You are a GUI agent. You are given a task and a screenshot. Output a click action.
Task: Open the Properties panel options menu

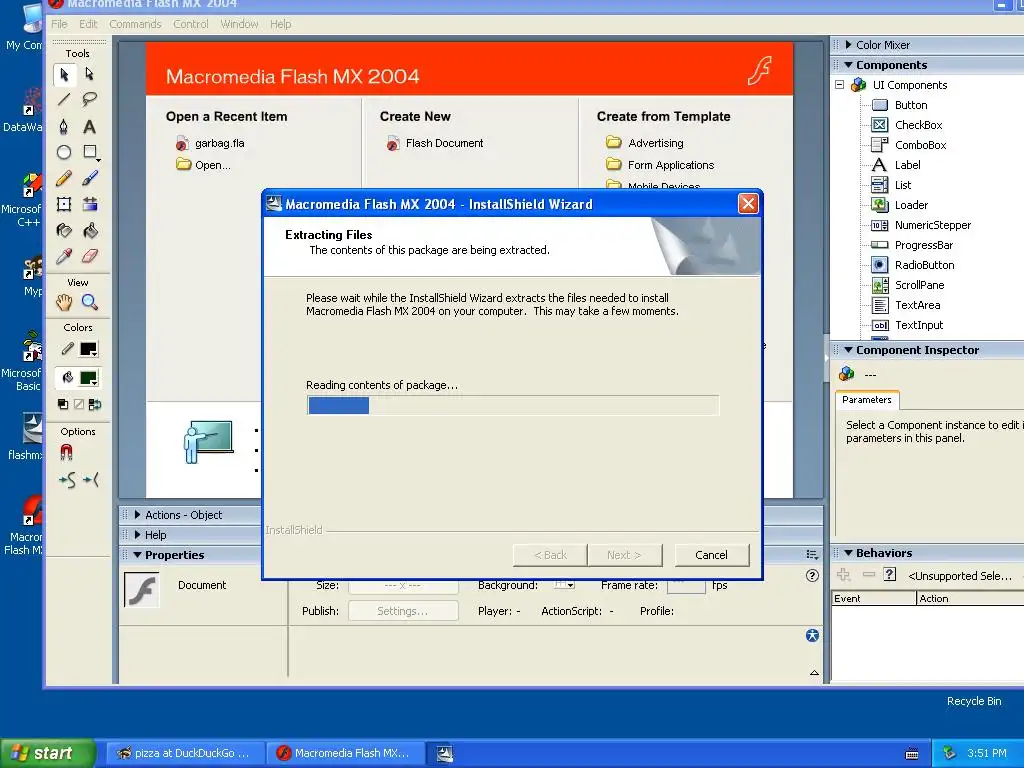(x=812, y=555)
